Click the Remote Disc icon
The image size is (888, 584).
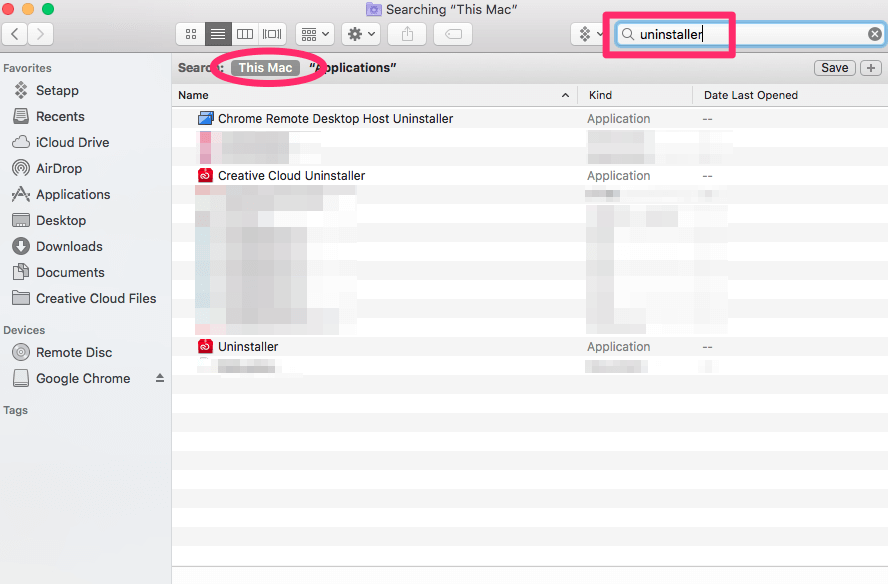[x=21, y=352]
